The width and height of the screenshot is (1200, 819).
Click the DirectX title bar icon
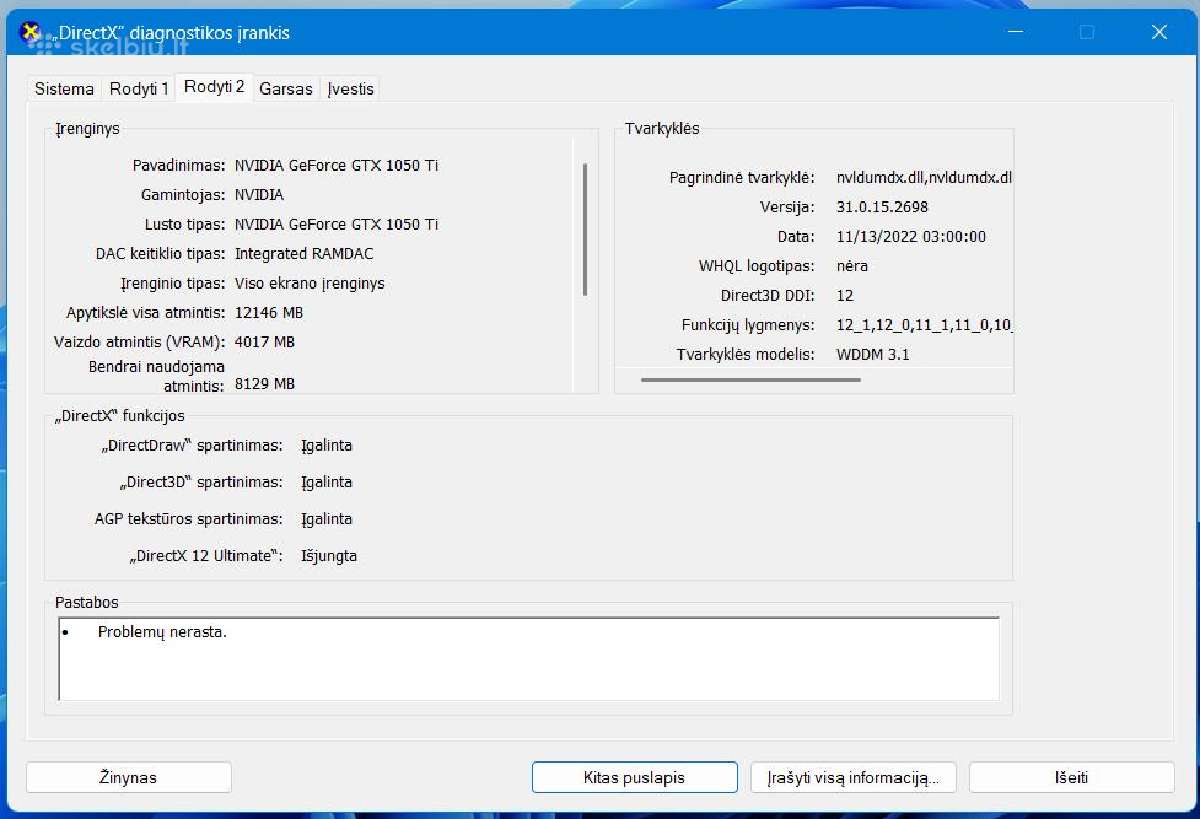pyautogui.click(x=32, y=32)
